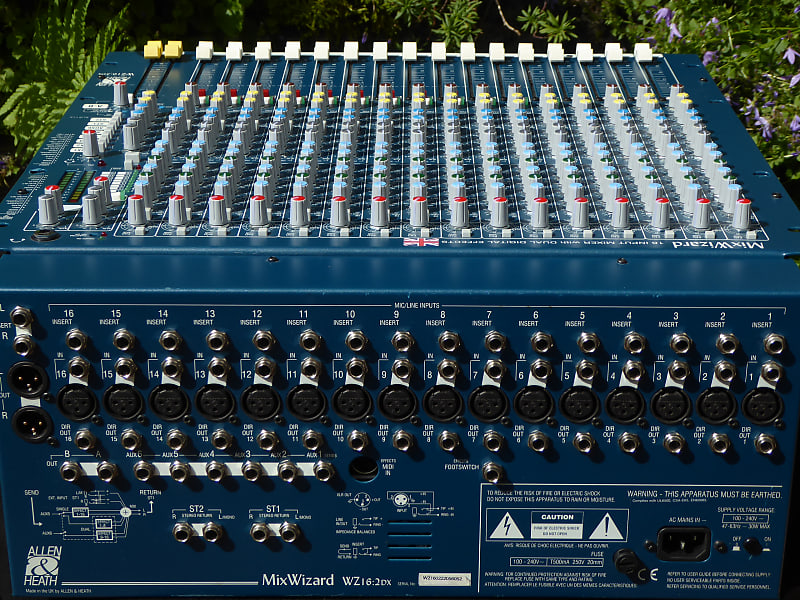
Task: Click the Allen & Heath logo
Action: tap(43, 566)
